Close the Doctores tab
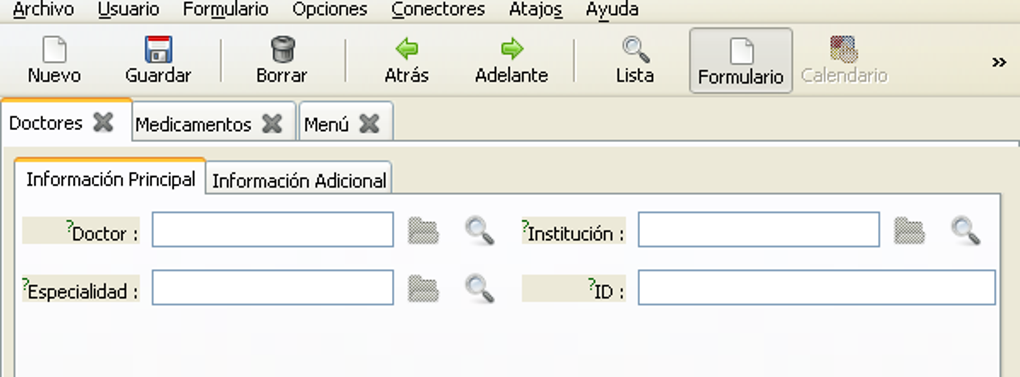Viewport: 1020px width, 377px height. (x=103, y=122)
